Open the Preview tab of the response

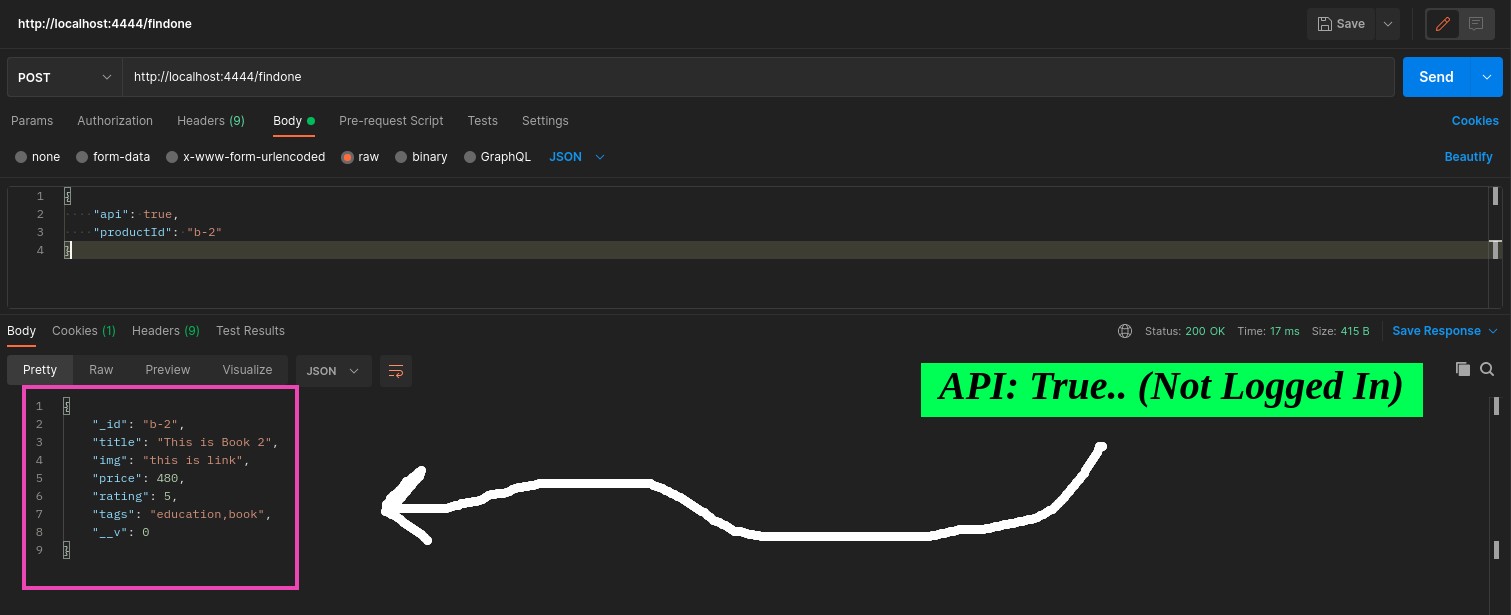[167, 369]
